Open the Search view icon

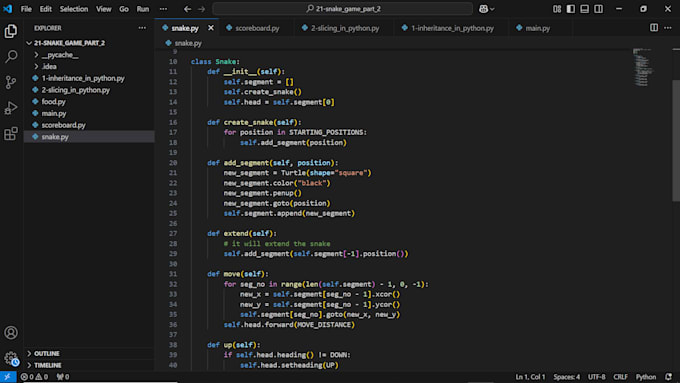click(11, 56)
